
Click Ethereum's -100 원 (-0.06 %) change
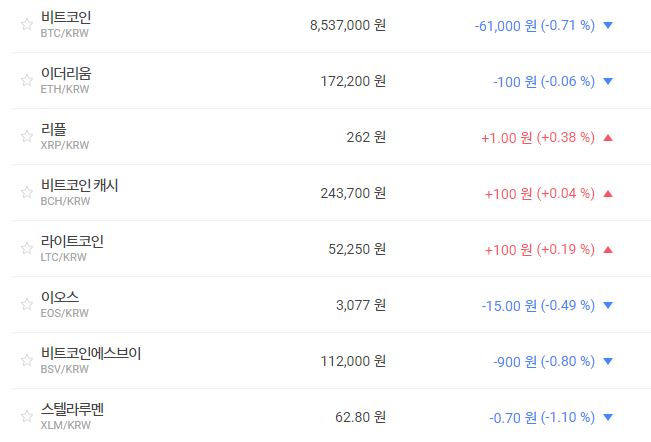click(x=544, y=81)
